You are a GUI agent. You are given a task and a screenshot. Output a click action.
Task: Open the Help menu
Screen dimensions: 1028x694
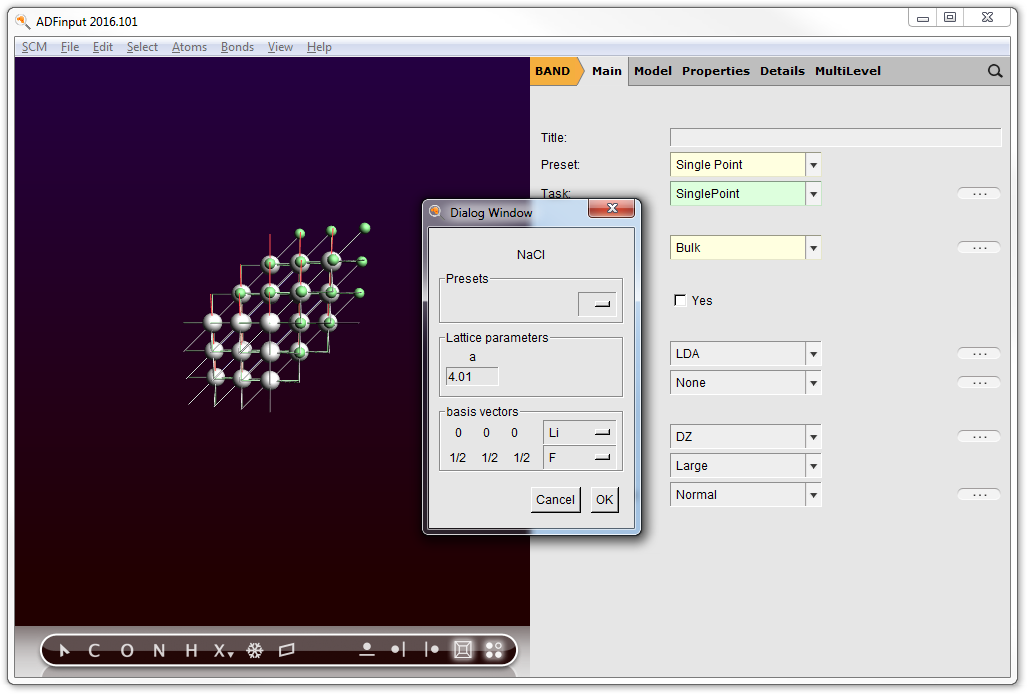tap(319, 47)
